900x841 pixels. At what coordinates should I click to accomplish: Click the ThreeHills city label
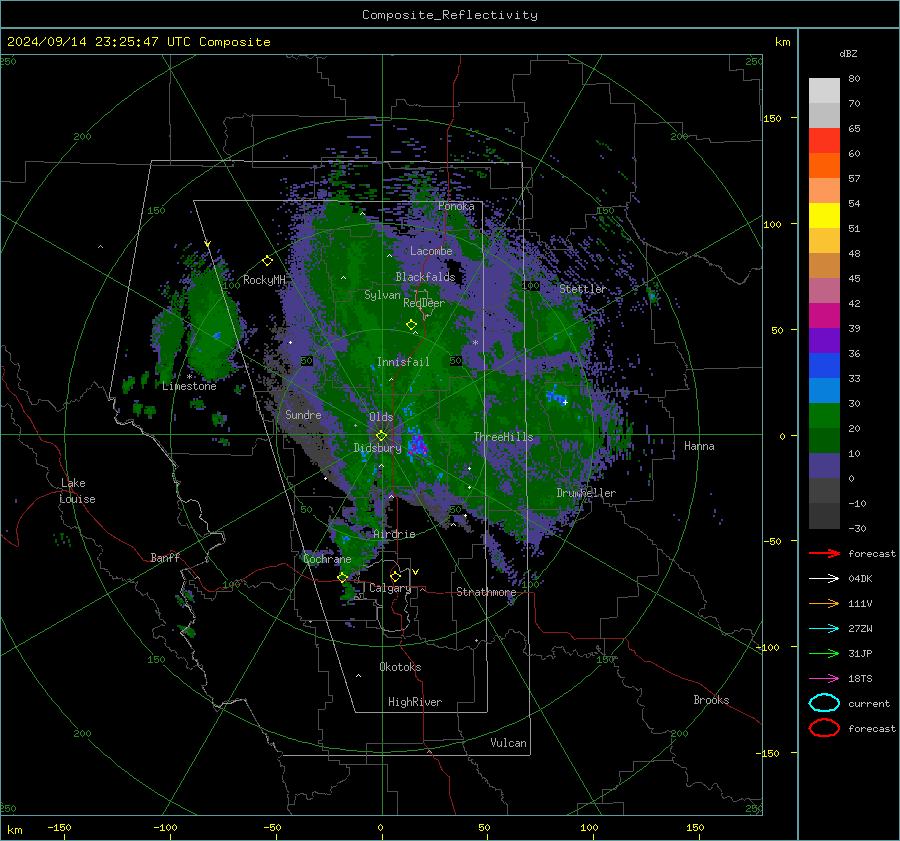click(503, 437)
